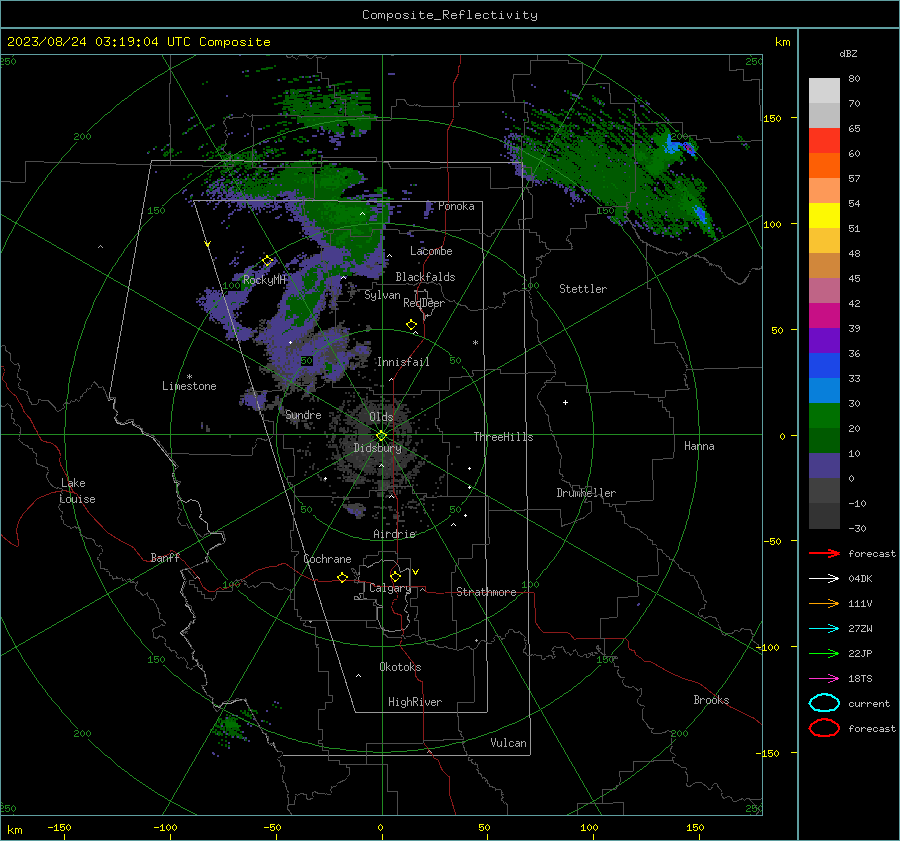Click the Drumheller label
This screenshot has height=841, width=900.
tap(586, 493)
